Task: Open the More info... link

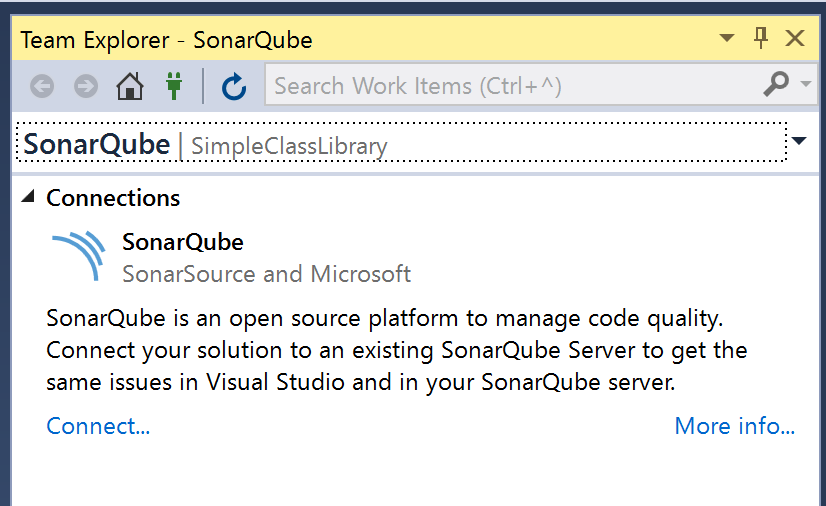Action: pyautogui.click(x=734, y=426)
